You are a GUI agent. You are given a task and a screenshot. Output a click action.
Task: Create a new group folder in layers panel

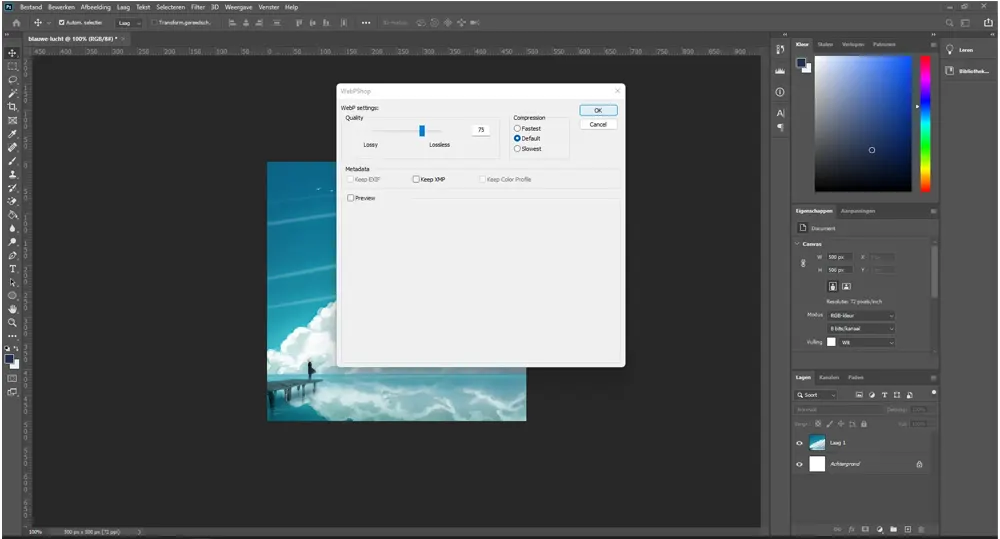(893, 529)
